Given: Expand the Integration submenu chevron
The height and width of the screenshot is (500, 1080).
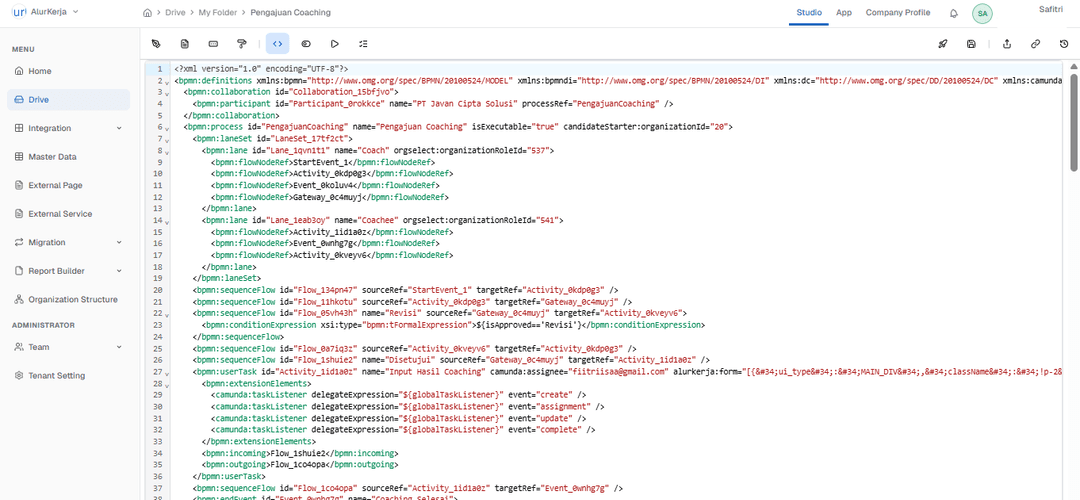Looking at the screenshot, I should (119, 128).
